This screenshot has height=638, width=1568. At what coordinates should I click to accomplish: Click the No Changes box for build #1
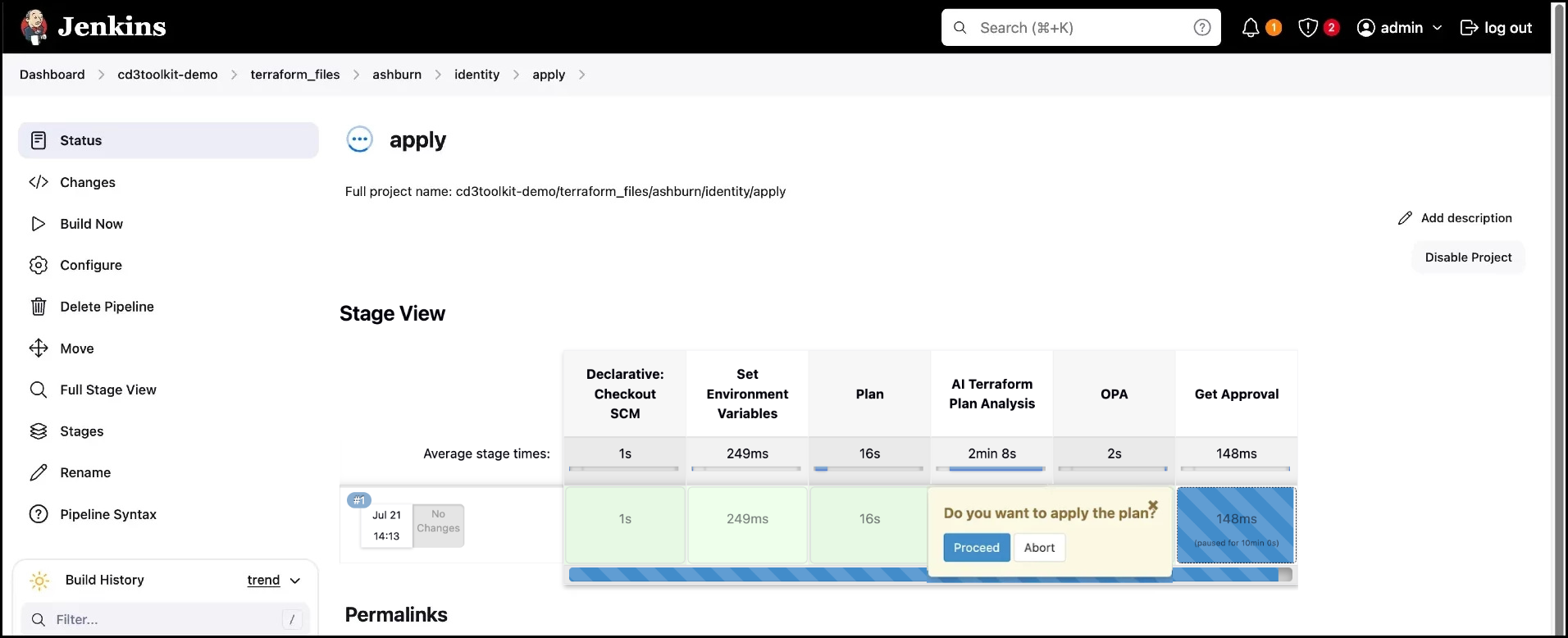(438, 525)
